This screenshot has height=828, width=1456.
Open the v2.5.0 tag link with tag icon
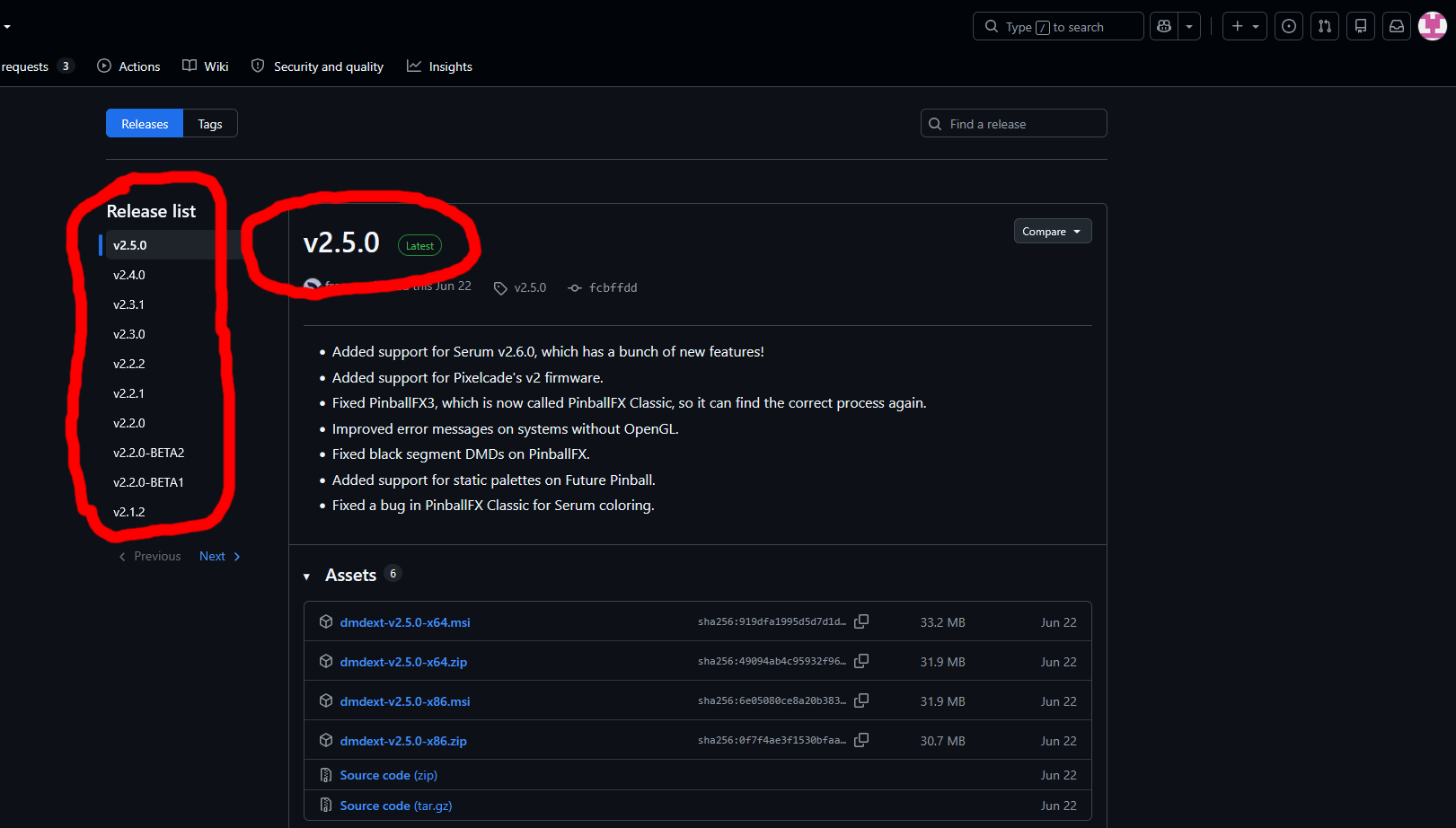[x=520, y=288]
